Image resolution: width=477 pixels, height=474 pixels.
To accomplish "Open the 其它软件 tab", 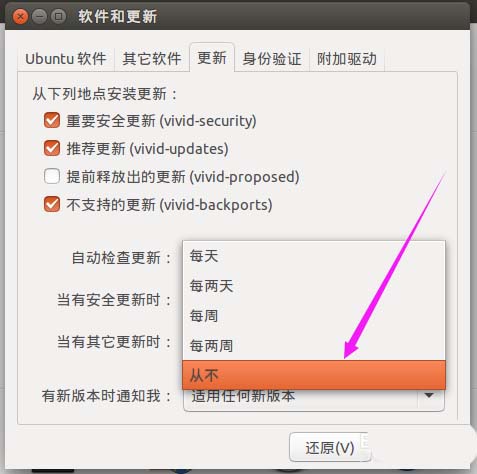I will 152,59.
